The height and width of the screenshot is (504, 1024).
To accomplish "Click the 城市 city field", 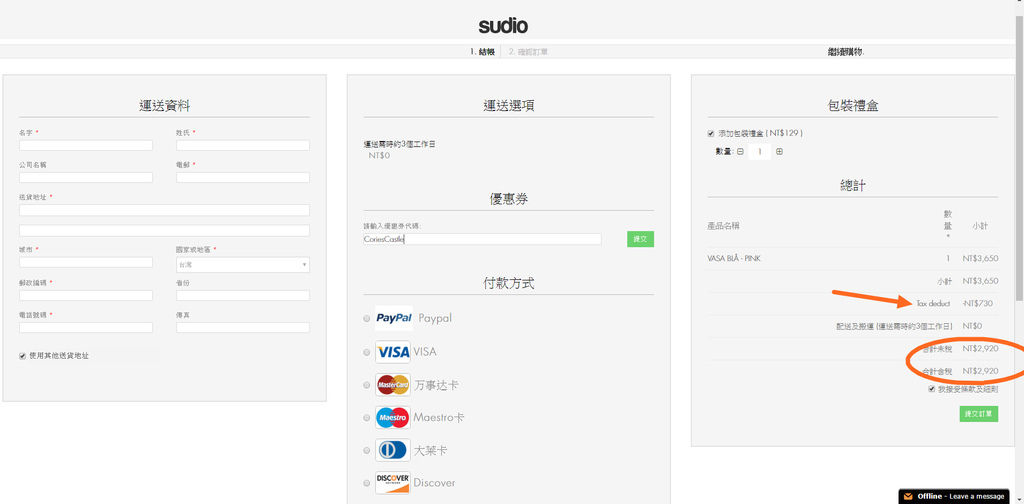I will pyautogui.click(x=86, y=262).
